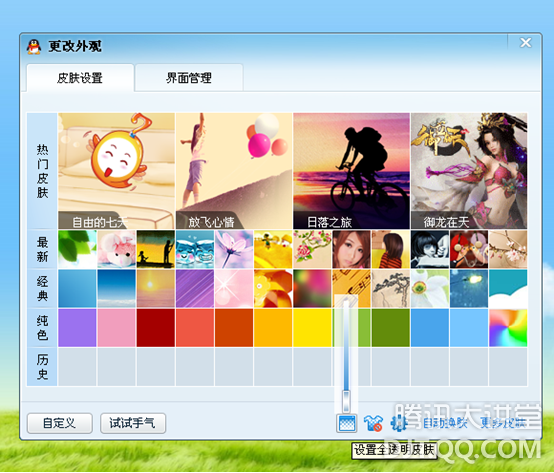
Task: Select the 放飞心情 balloon skin
Action: [234, 171]
